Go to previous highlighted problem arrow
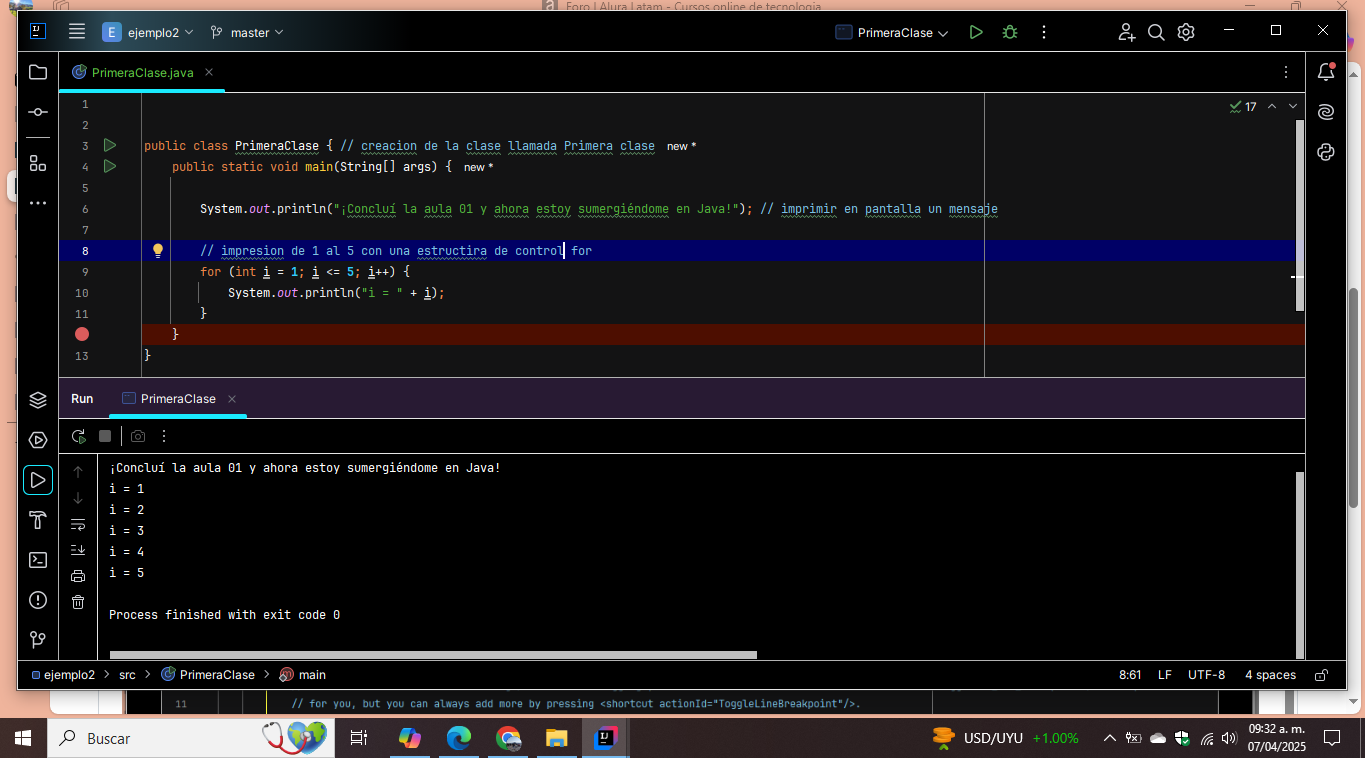Viewport: 1365px width, 758px height. (x=1272, y=106)
